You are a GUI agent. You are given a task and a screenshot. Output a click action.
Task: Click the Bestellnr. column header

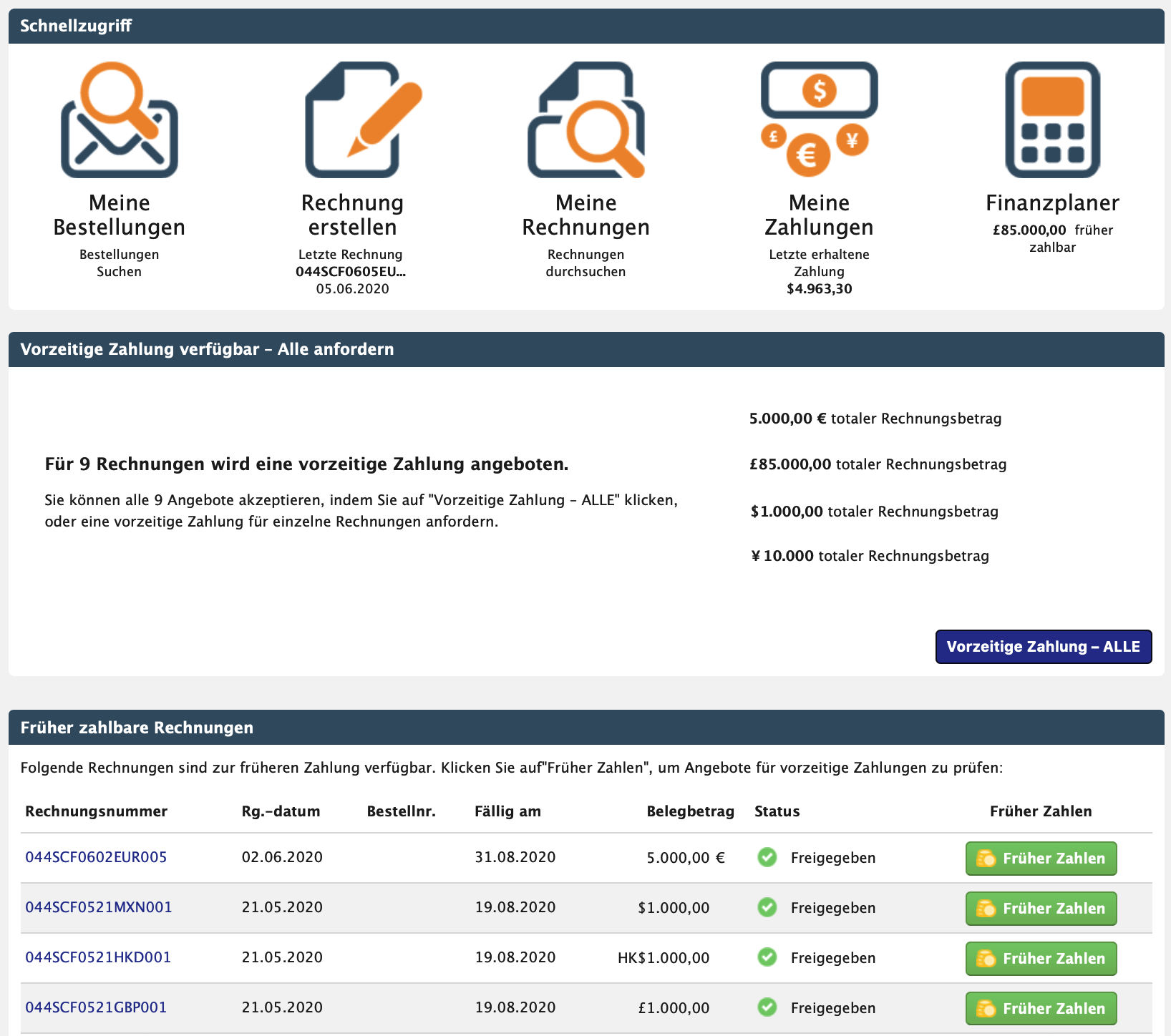(x=401, y=811)
